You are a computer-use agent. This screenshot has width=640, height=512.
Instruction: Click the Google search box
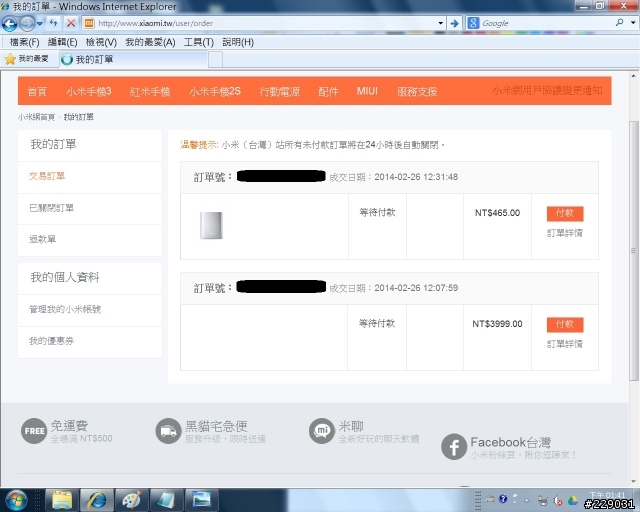coord(547,23)
